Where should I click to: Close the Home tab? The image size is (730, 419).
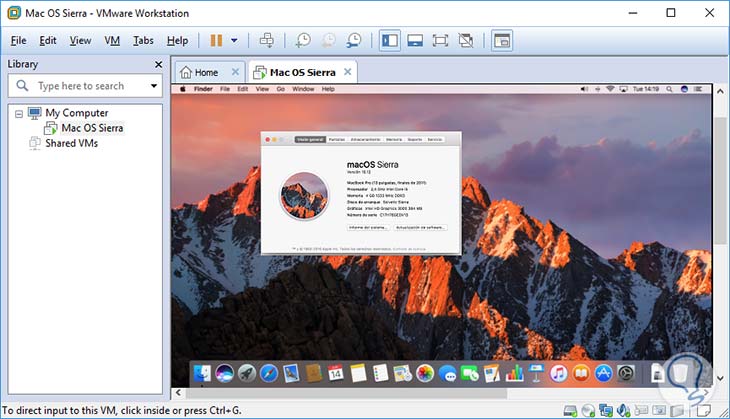[x=235, y=72]
